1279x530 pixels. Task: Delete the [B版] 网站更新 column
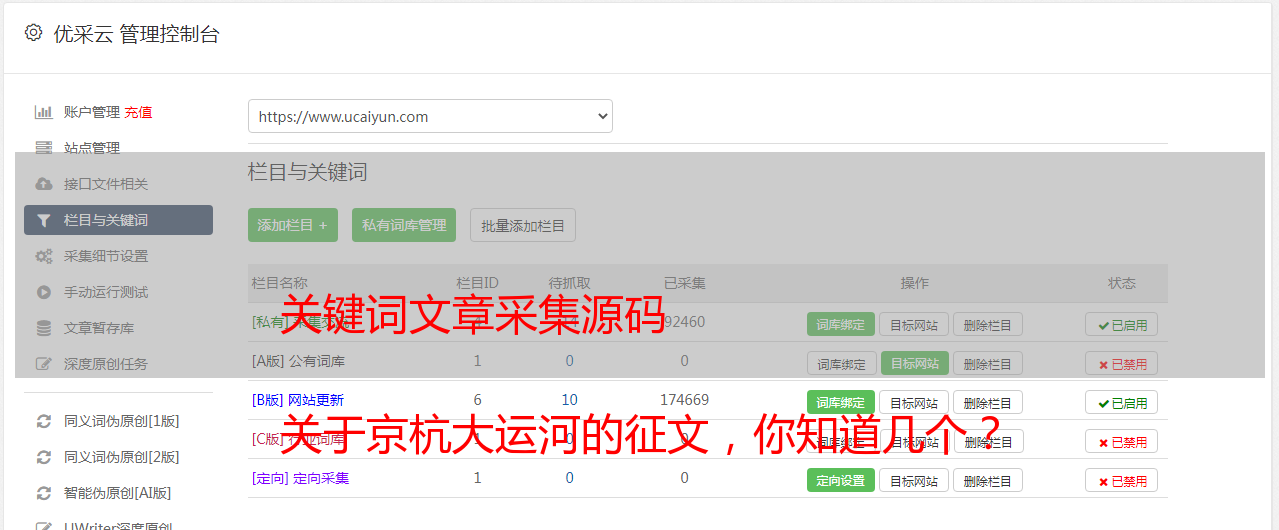coord(987,402)
